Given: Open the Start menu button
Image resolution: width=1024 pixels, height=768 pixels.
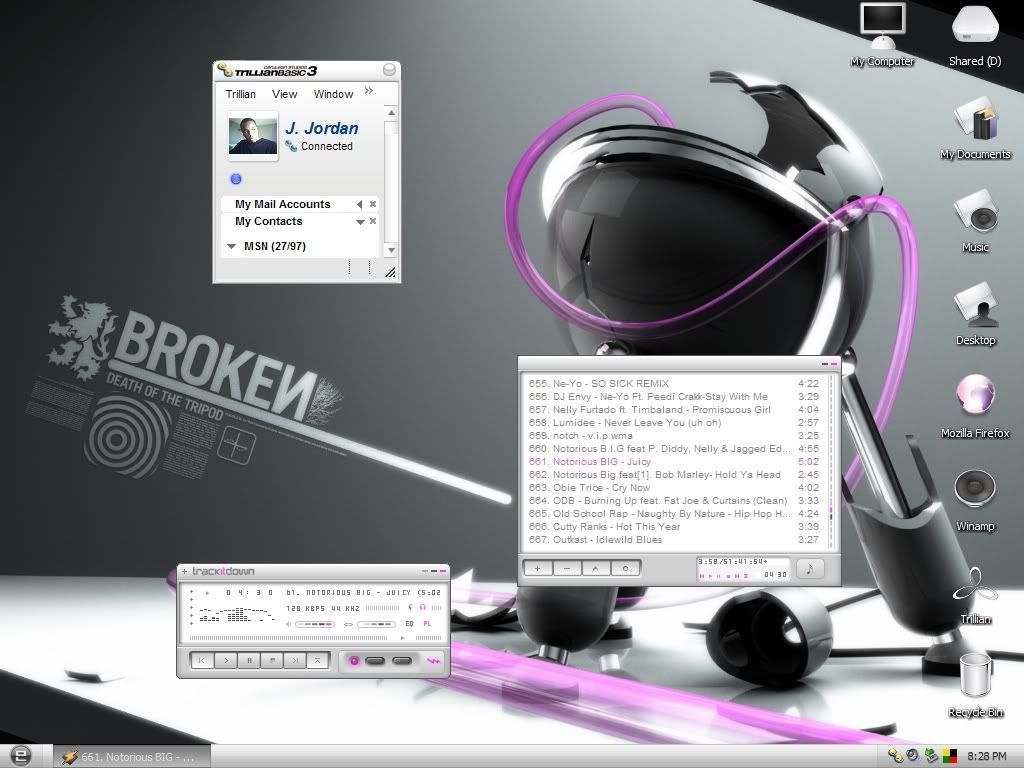Looking at the screenshot, I should click(20, 756).
